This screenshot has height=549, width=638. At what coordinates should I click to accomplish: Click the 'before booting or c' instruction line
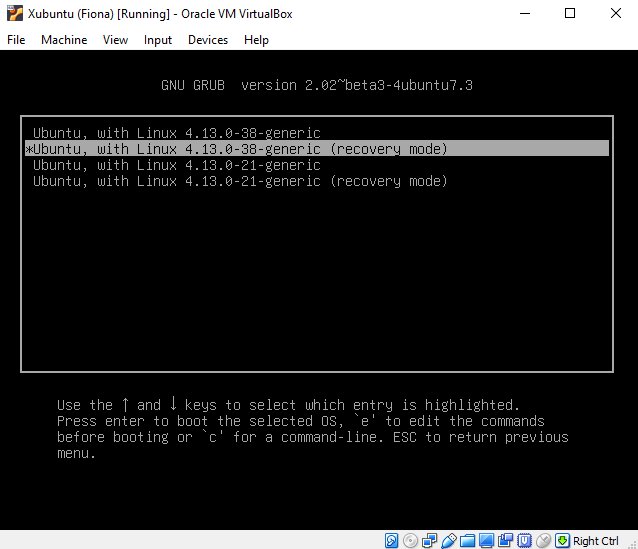tap(312, 437)
